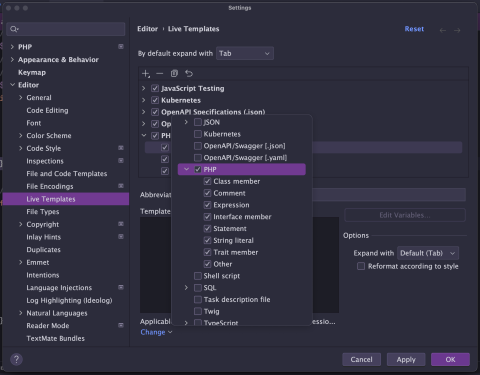Click the project-level icon next to PHP
The image size is (480, 375).
pos(121,46)
